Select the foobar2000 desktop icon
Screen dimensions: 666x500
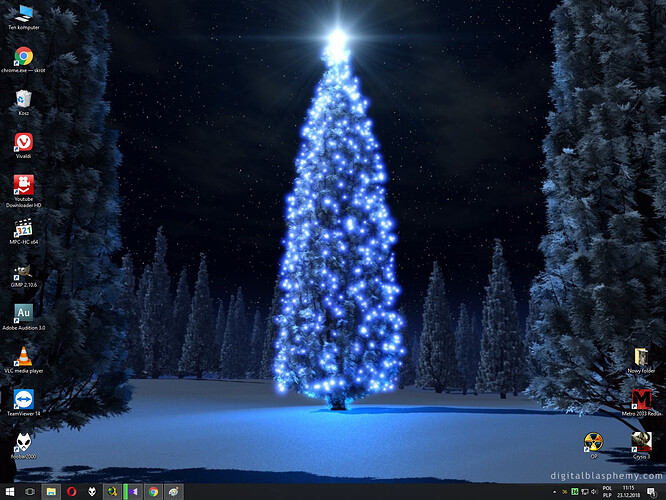[x=23, y=443]
